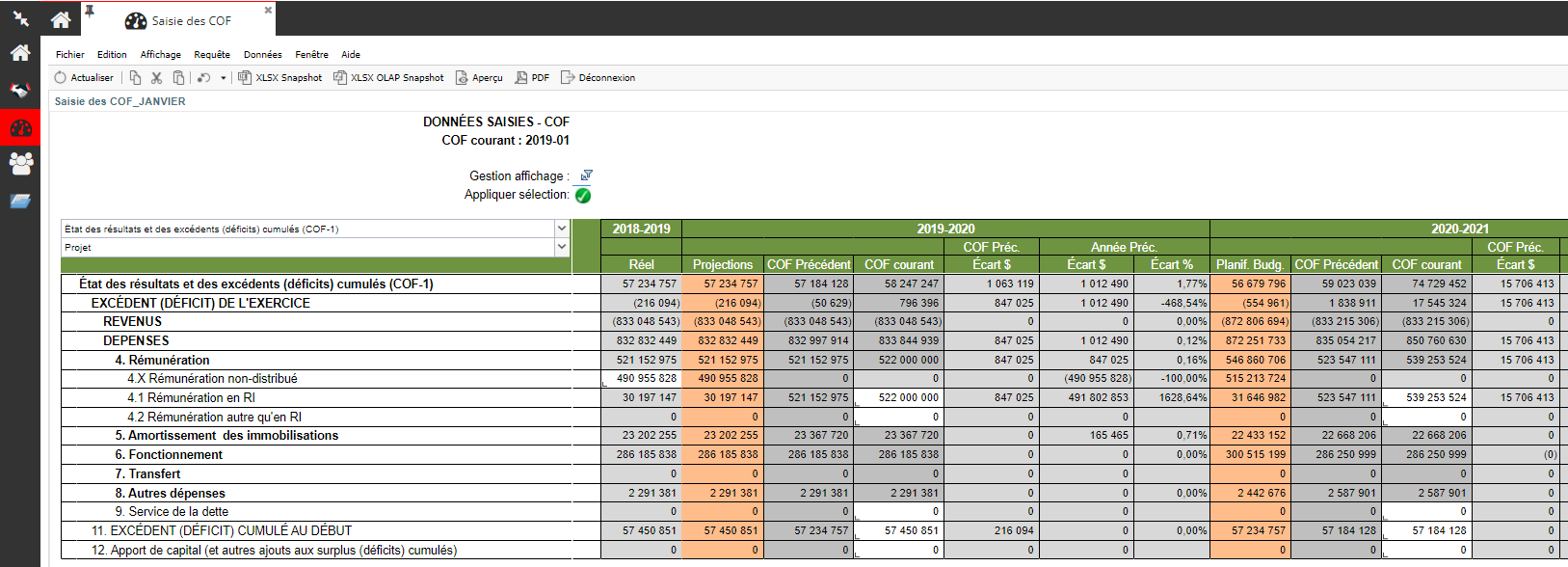
Task: Select the 8. Autres dépenses row
Action: click(170, 493)
